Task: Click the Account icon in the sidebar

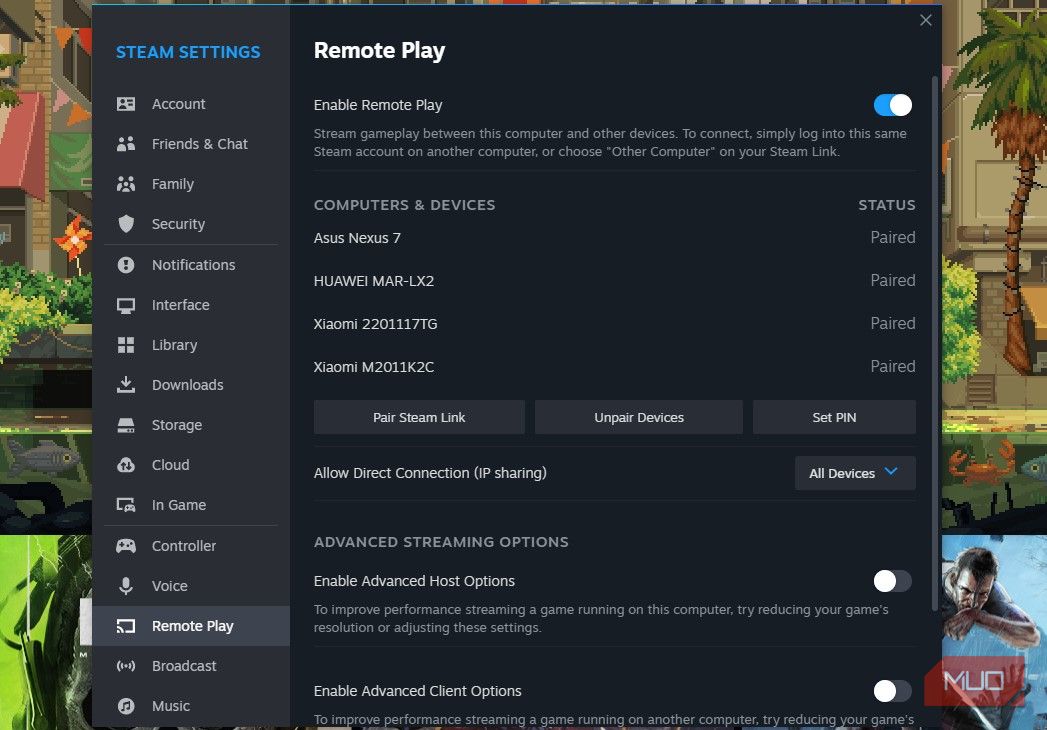Action: coord(126,103)
